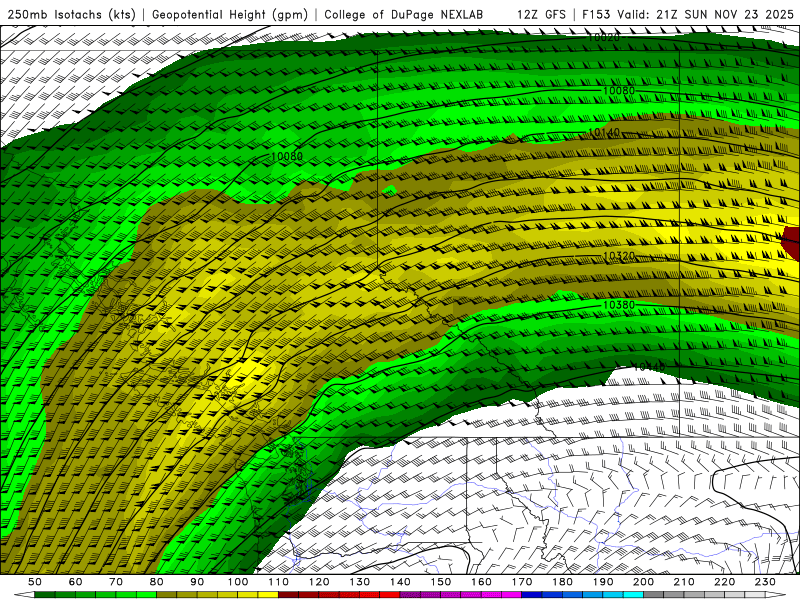Click the '190' color bar scale label

pyautogui.click(x=603, y=582)
